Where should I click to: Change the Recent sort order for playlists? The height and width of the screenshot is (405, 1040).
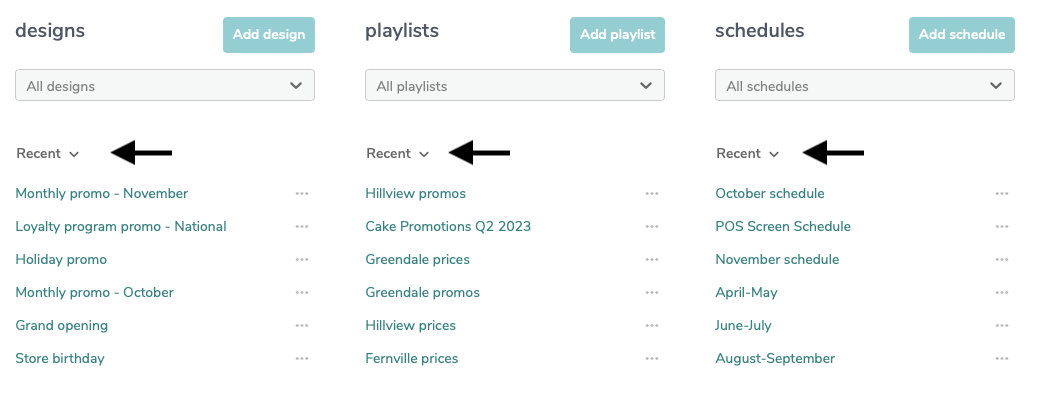click(398, 153)
